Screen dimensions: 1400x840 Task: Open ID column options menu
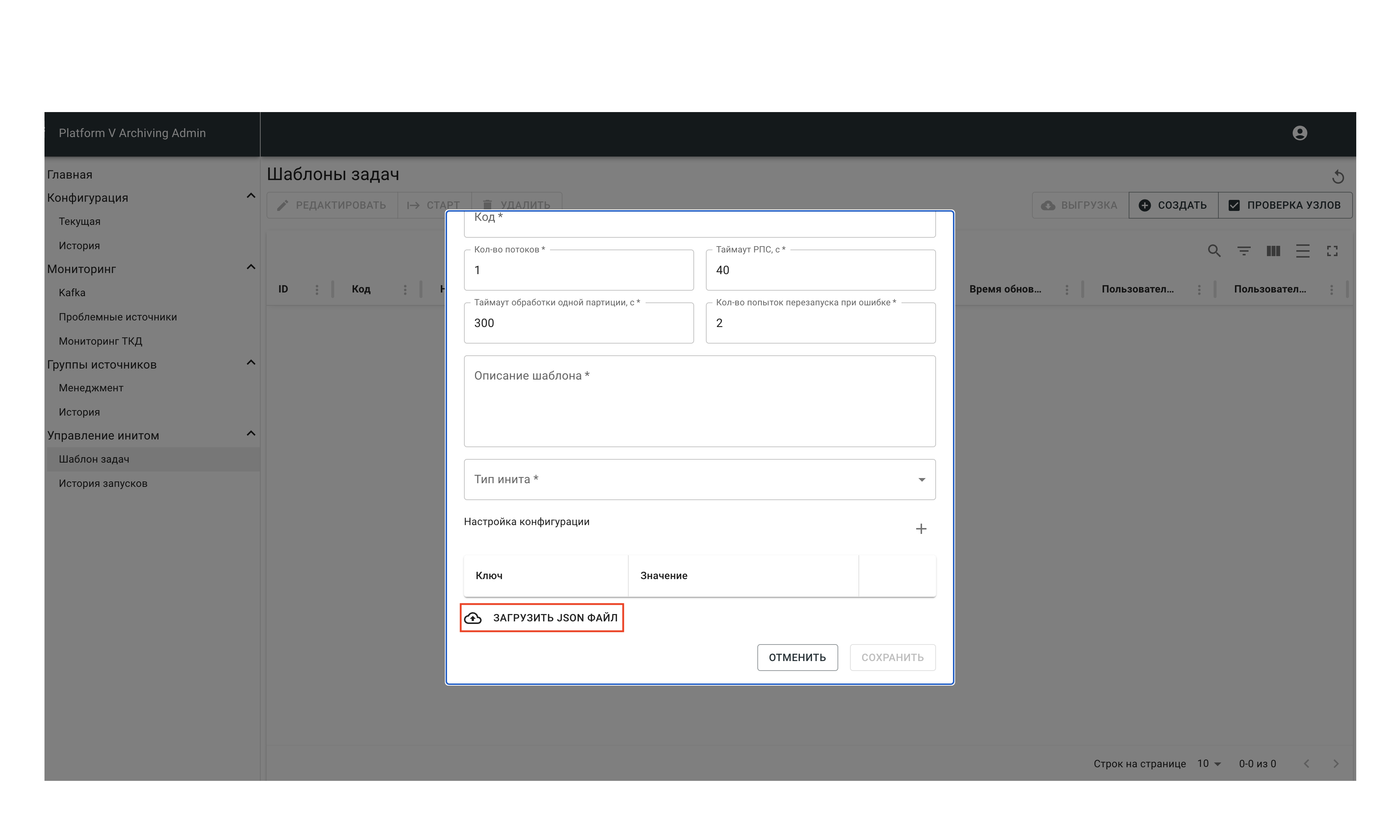[317, 290]
